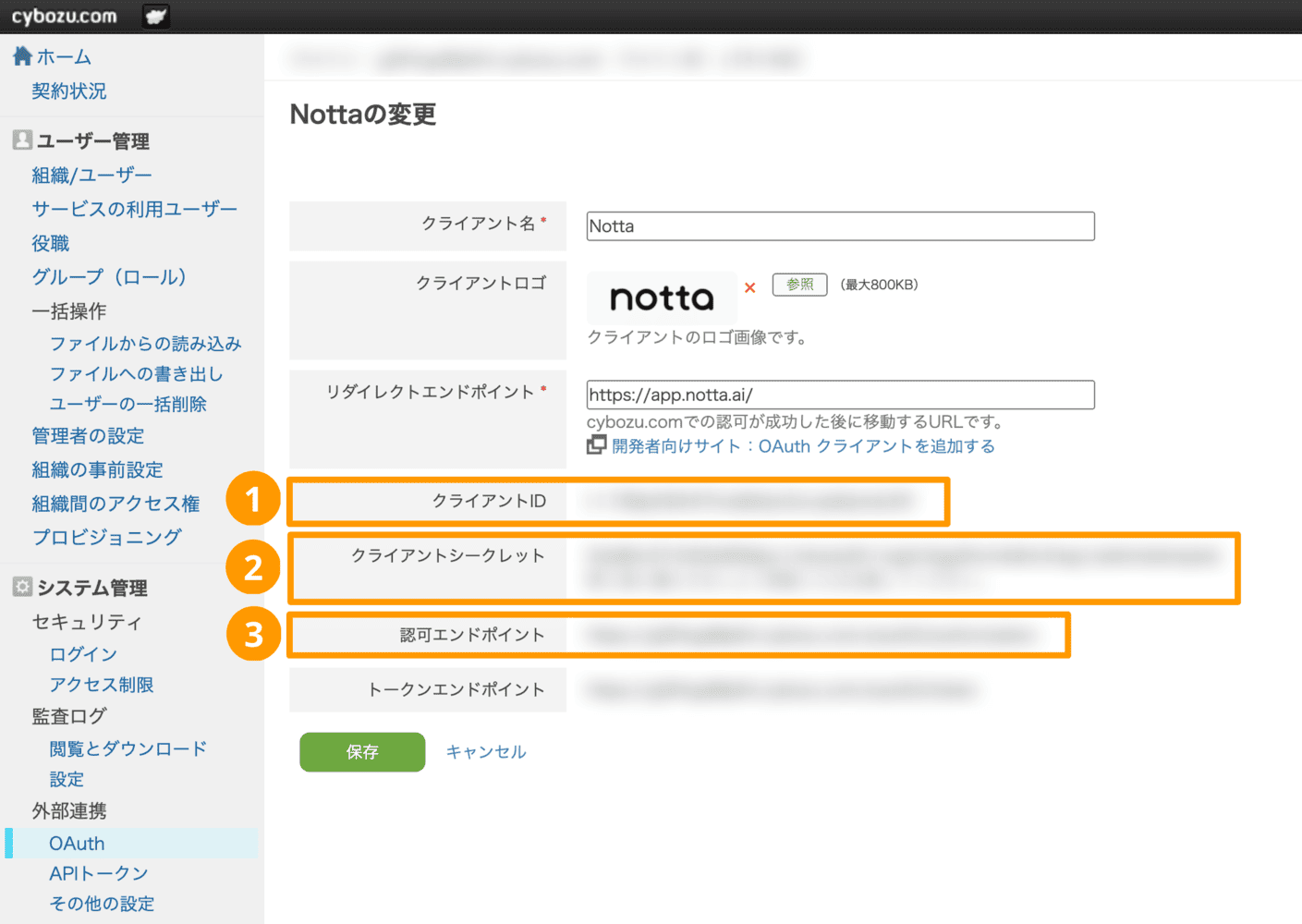Open ログイン security settings

point(83,654)
